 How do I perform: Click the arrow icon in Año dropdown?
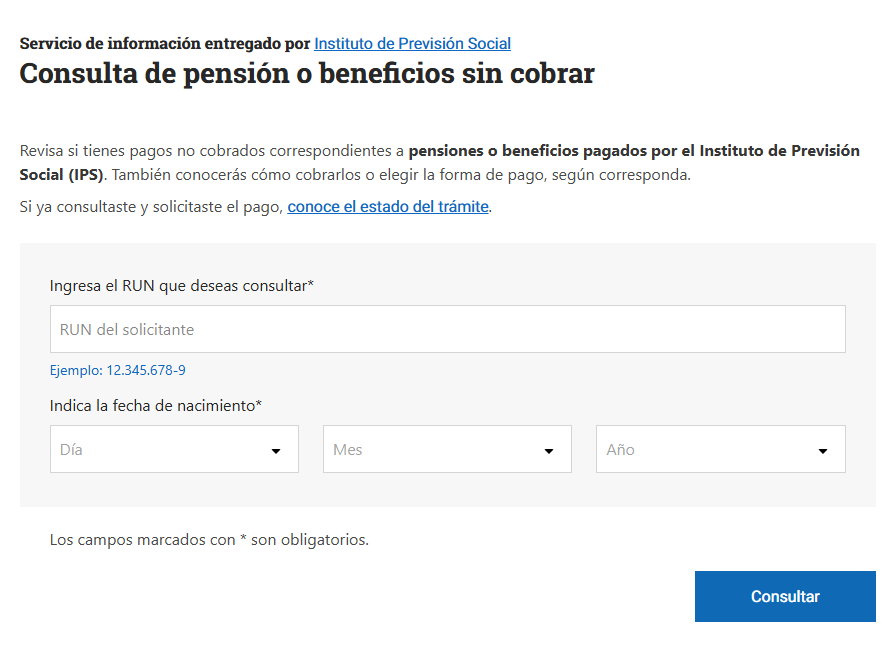point(822,451)
